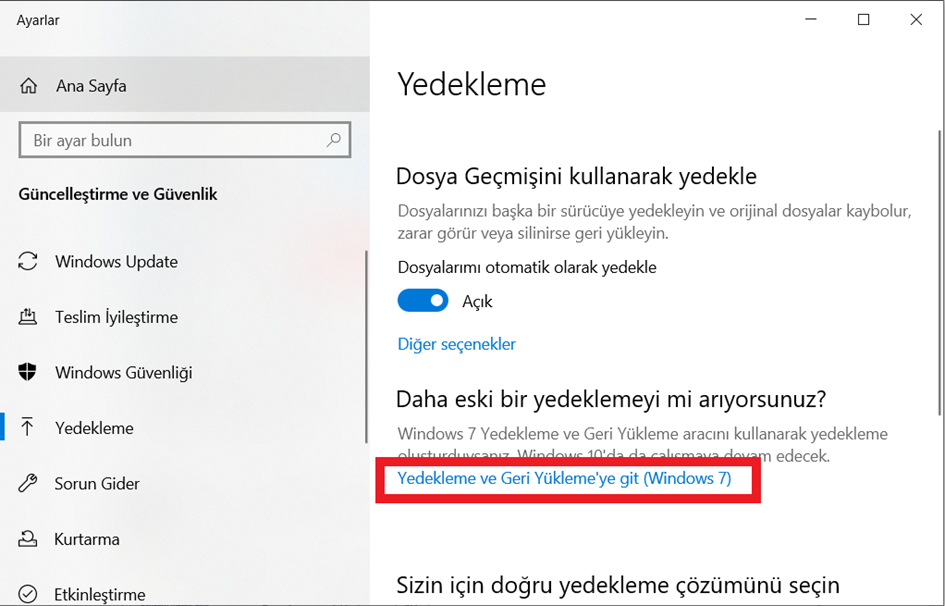This screenshot has height=606, width=945.
Task: Click the main content vertical scrollbar
Action: point(940,272)
